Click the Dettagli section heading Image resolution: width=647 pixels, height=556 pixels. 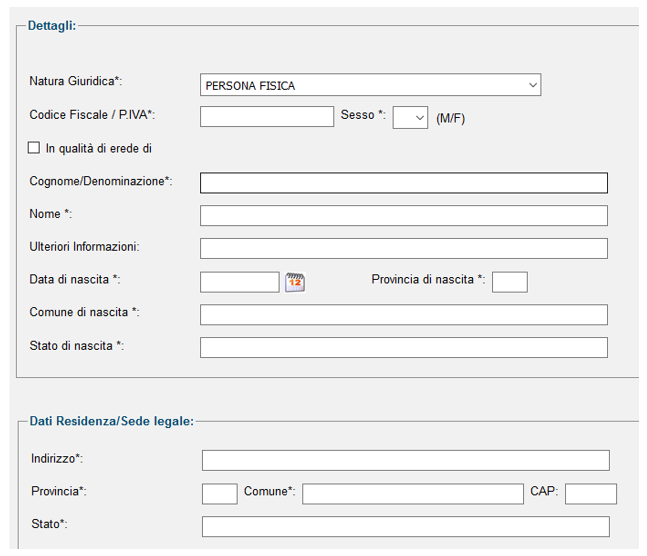(52, 26)
